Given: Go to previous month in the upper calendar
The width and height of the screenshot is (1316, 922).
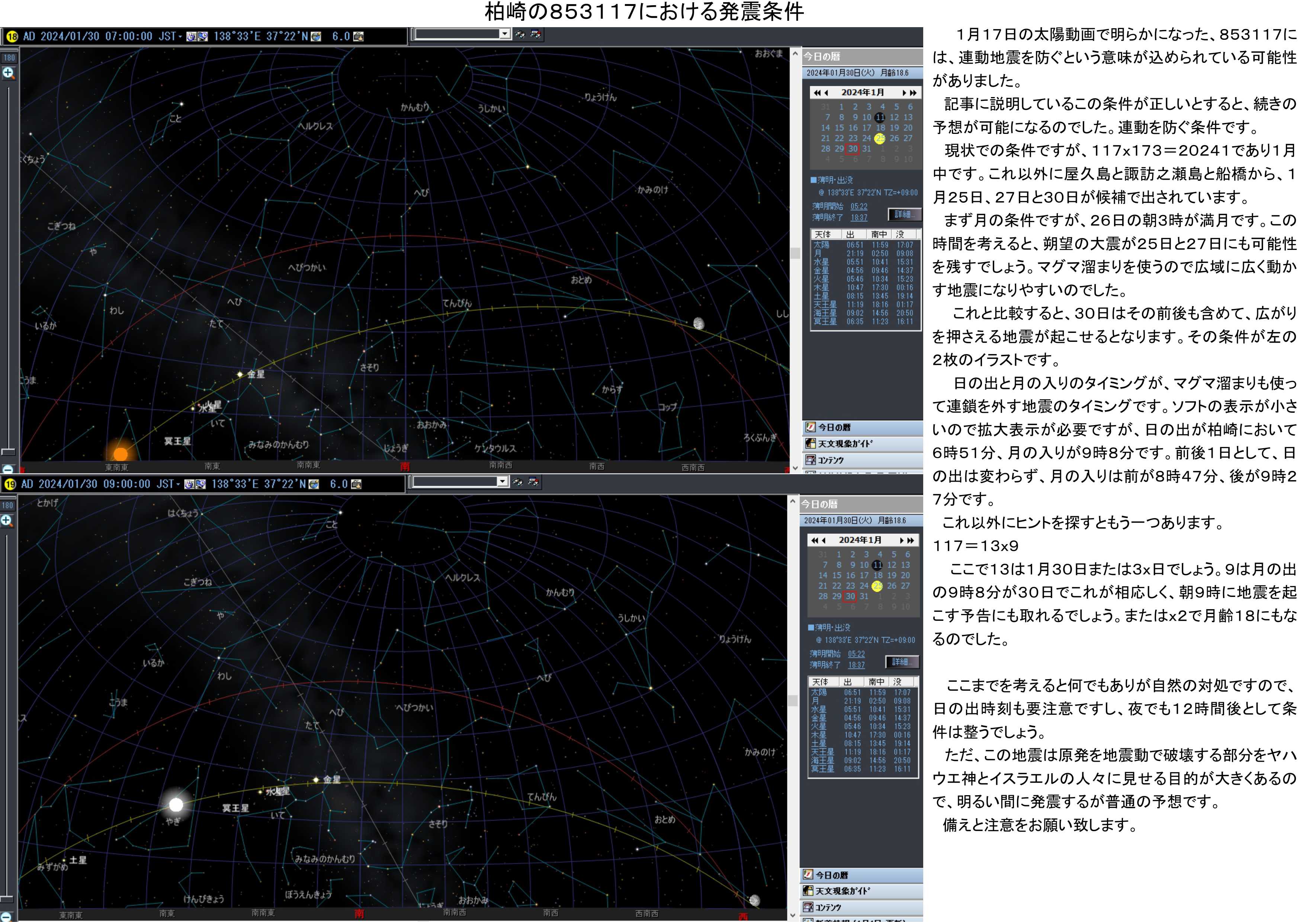Looking at the screenshot, I should pyautogui.click(x=826, y=93).
